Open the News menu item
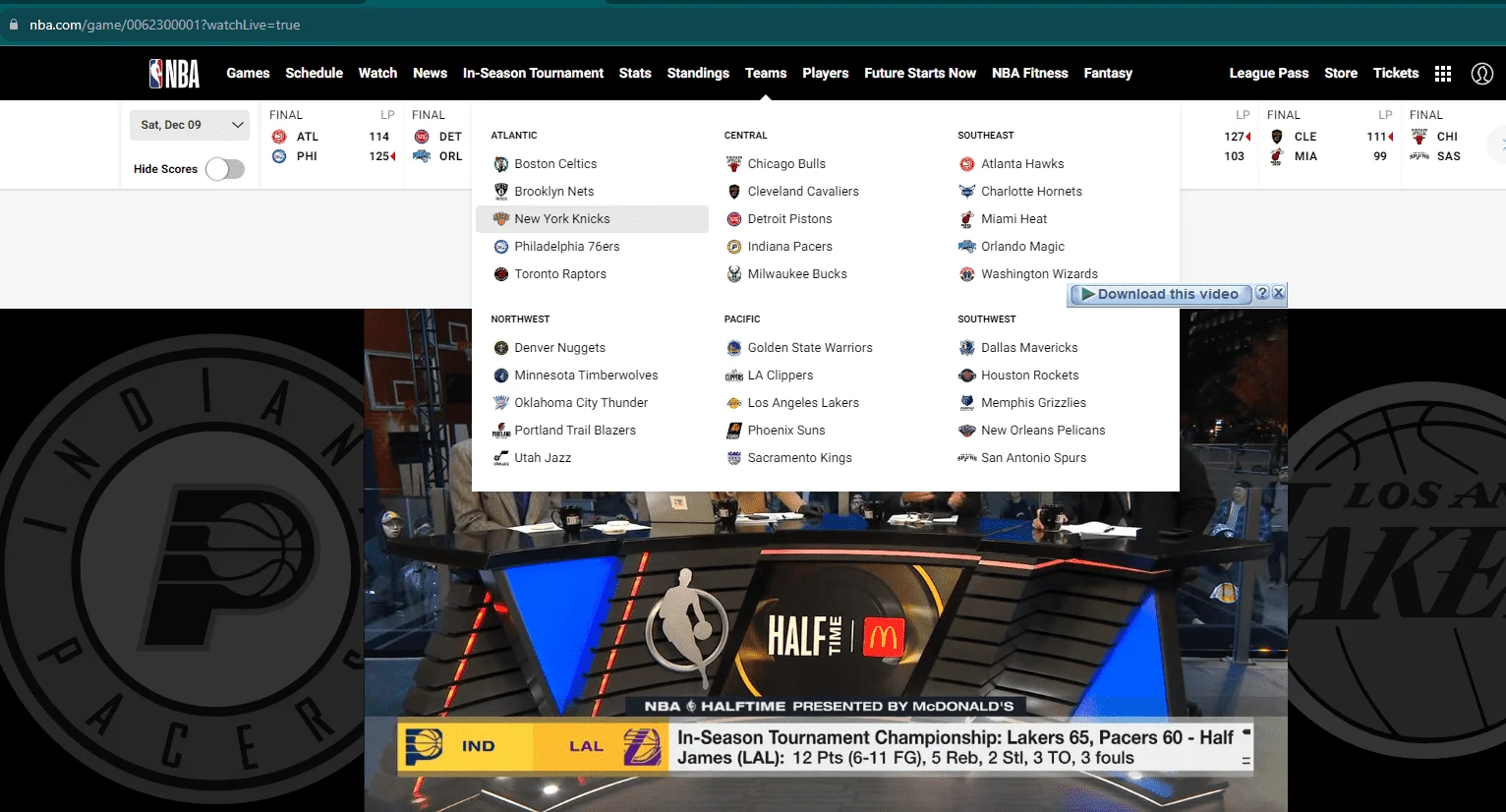 430,73
